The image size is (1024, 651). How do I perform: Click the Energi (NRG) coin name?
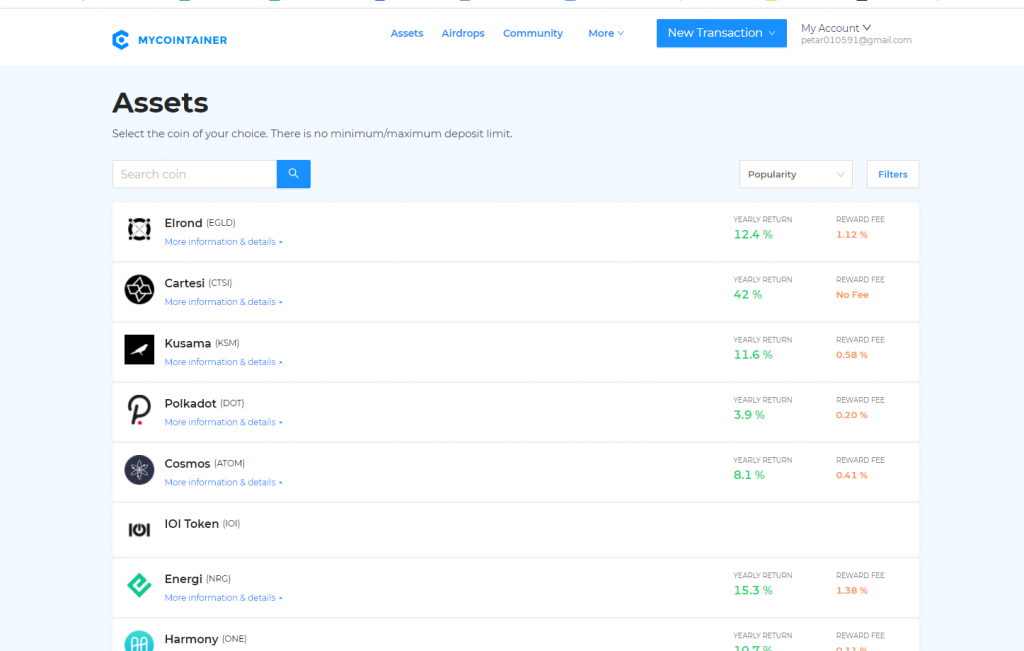pyautogui.click(x=197, y=579)
